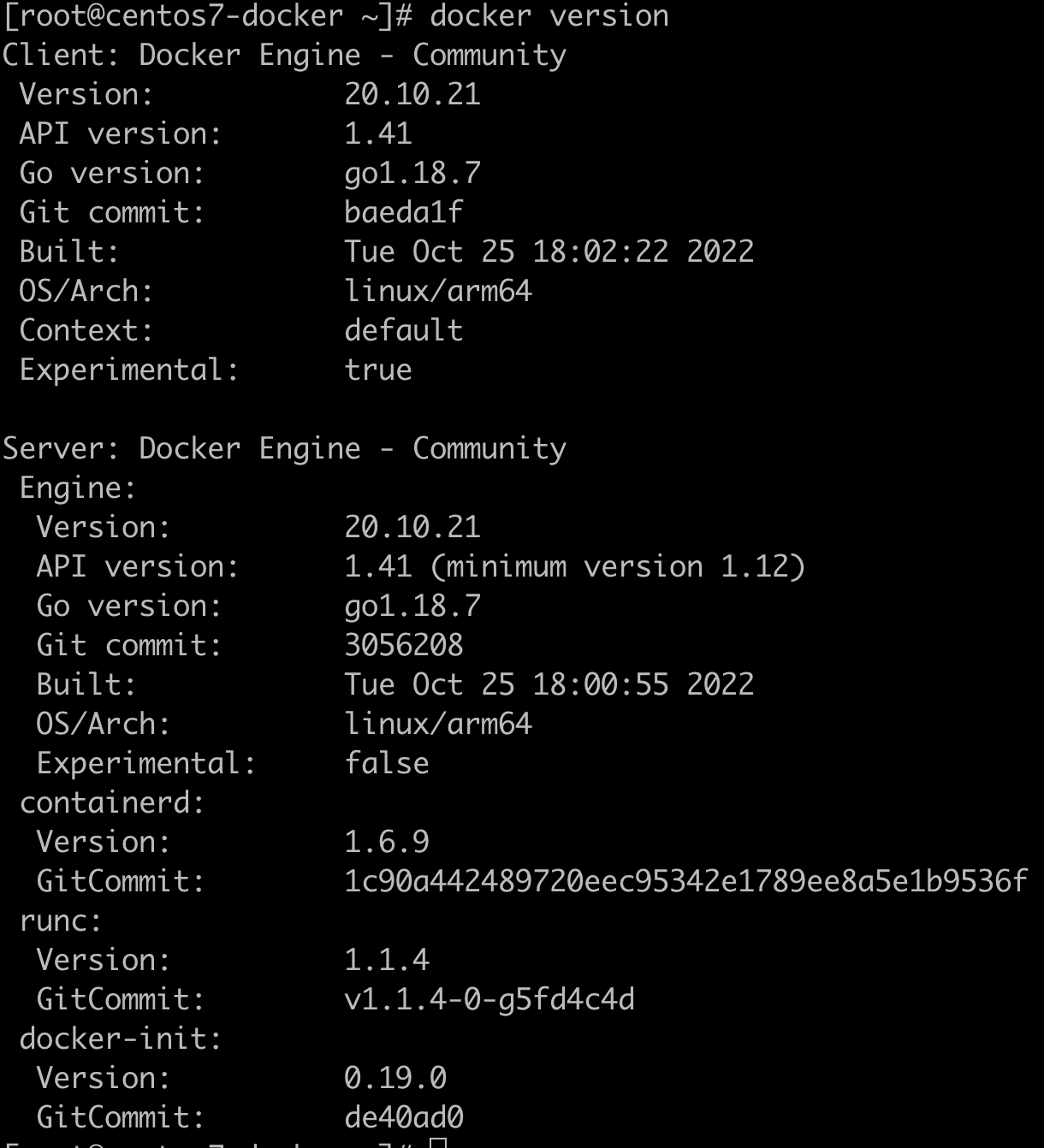Screen dimensions: 1044x1148
Task: Click the Context value 'default'
Action: 404,330
